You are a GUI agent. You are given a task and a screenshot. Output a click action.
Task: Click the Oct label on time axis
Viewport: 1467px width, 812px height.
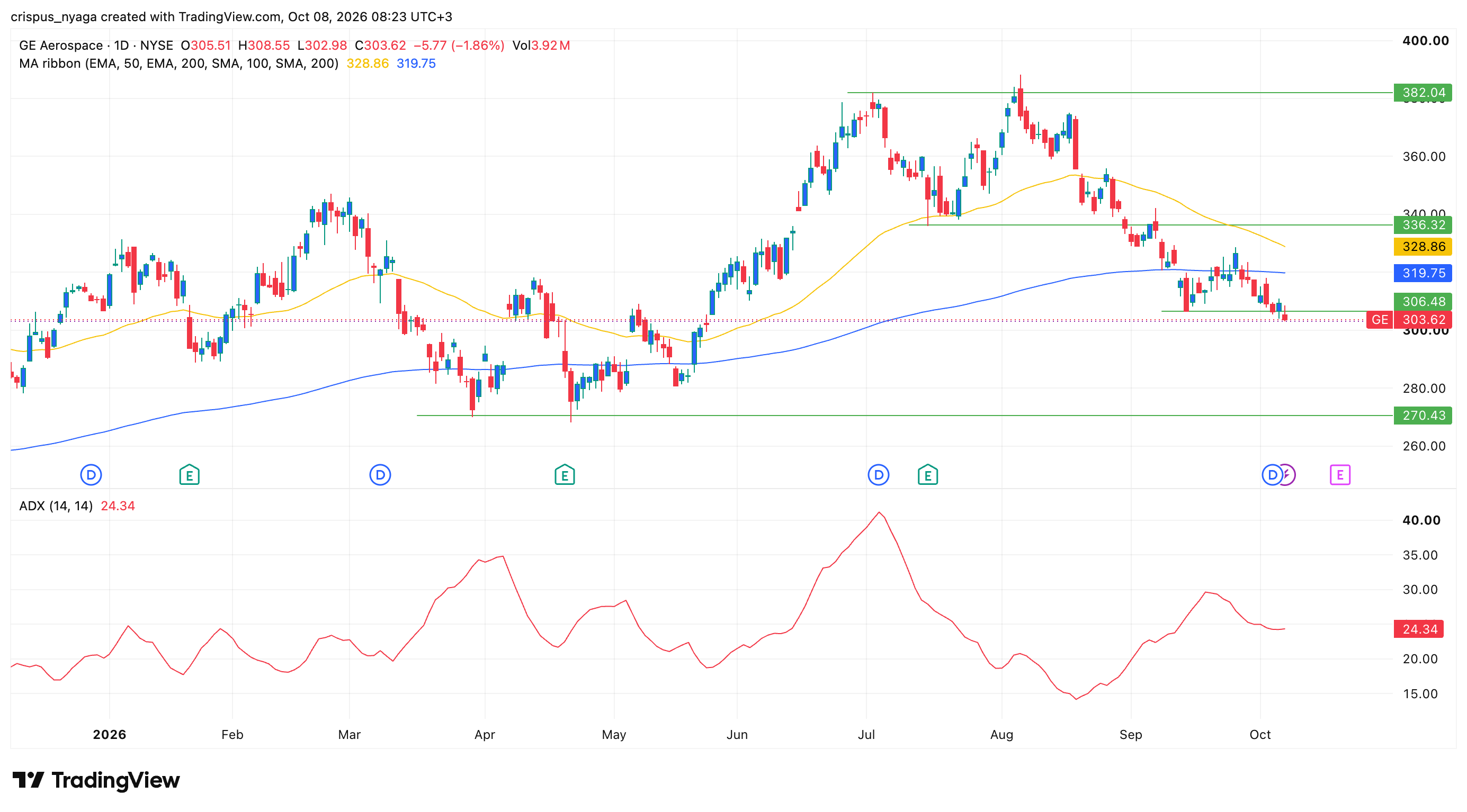[x=1260, y=735]
